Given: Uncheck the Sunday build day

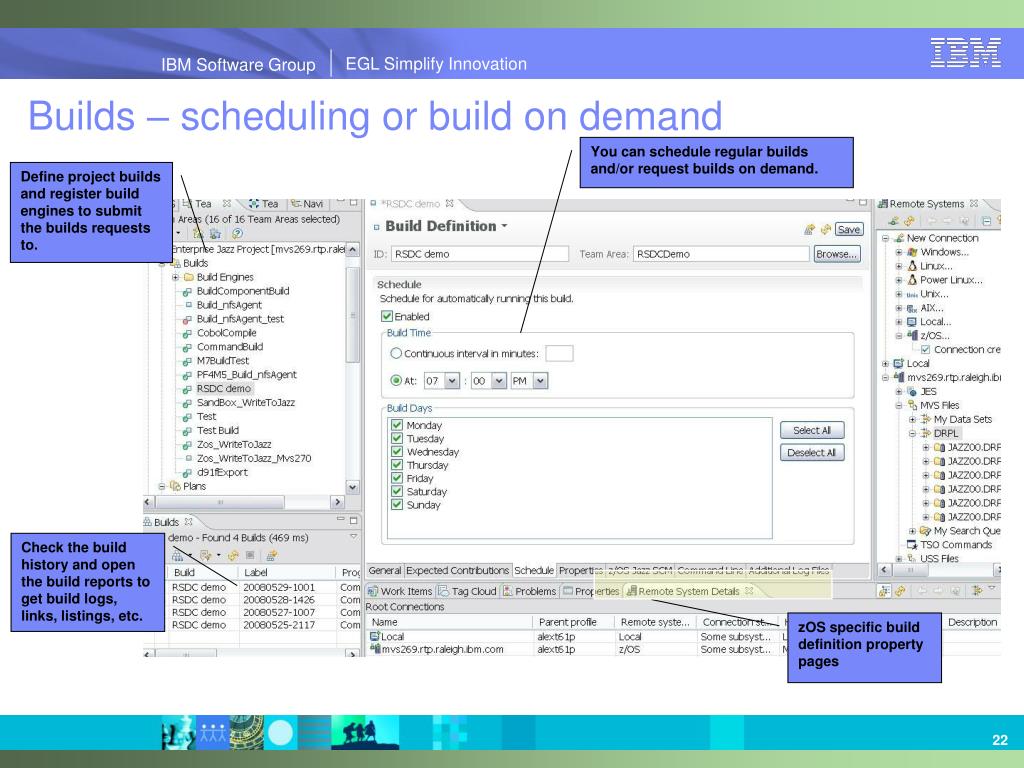Looking at the screenshot, I should 397,504.
